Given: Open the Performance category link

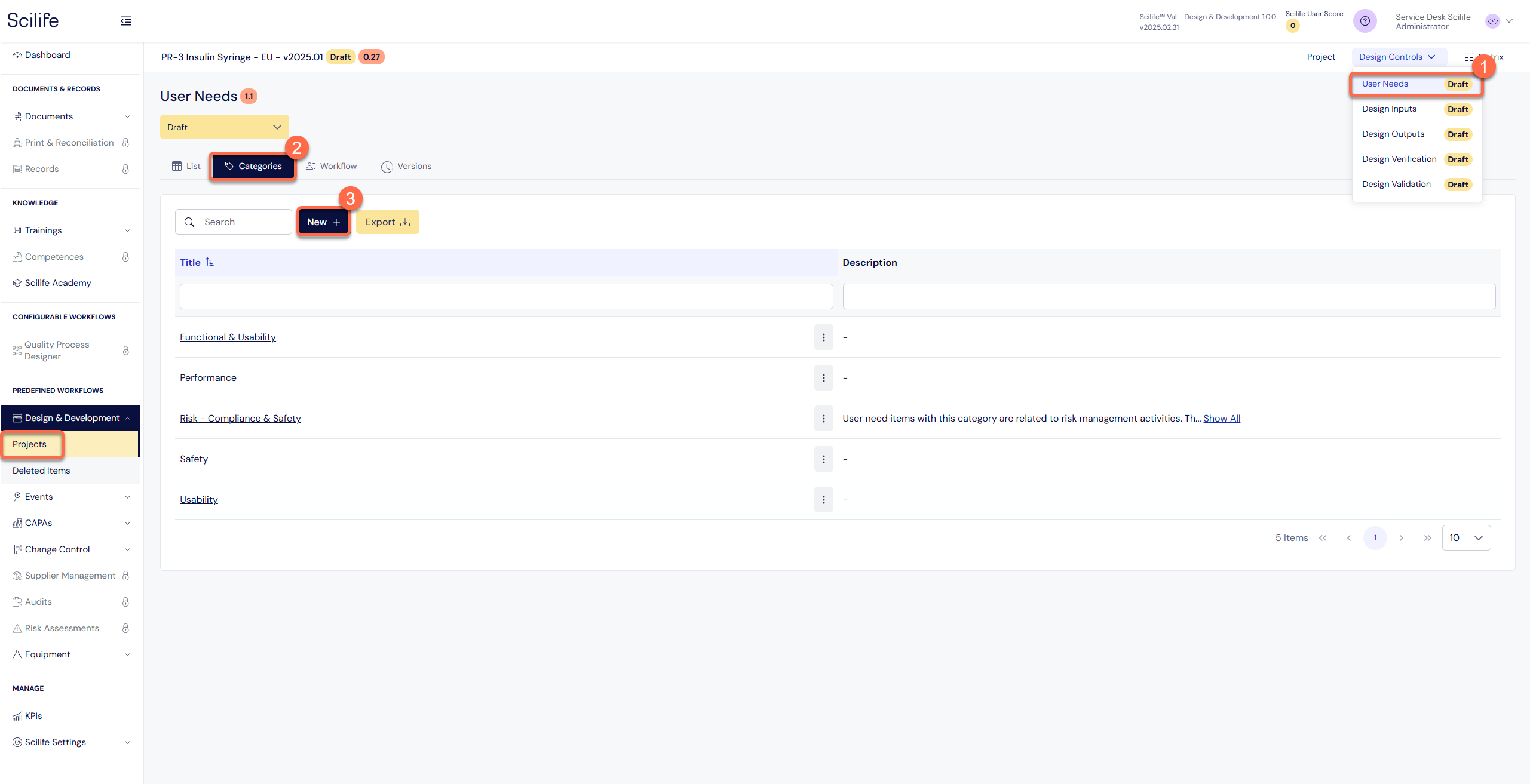Looking at the screenshot, I should pyautogui.click(x=208, y=378).
